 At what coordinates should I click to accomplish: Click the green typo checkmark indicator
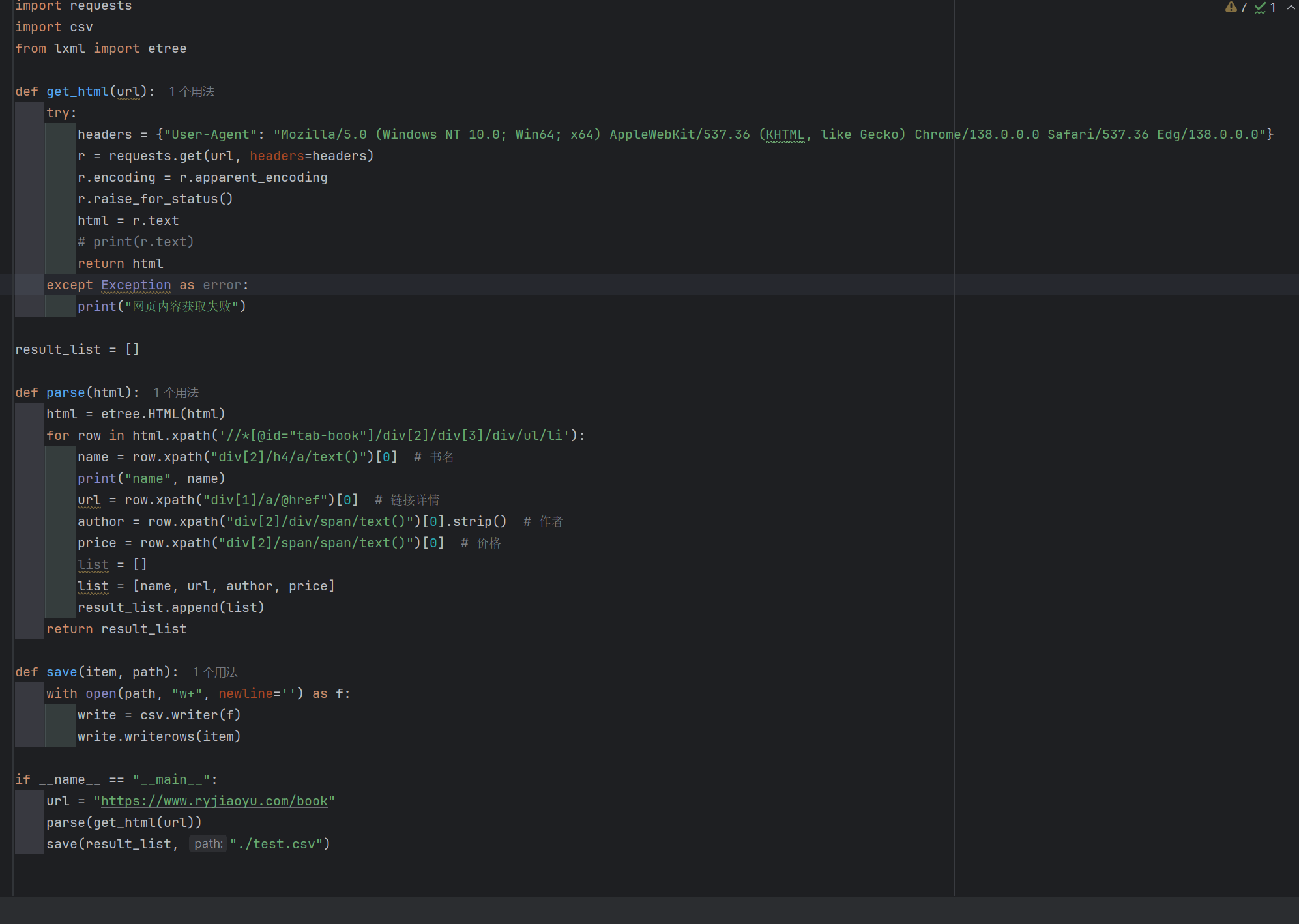[x=1260, y=7]
